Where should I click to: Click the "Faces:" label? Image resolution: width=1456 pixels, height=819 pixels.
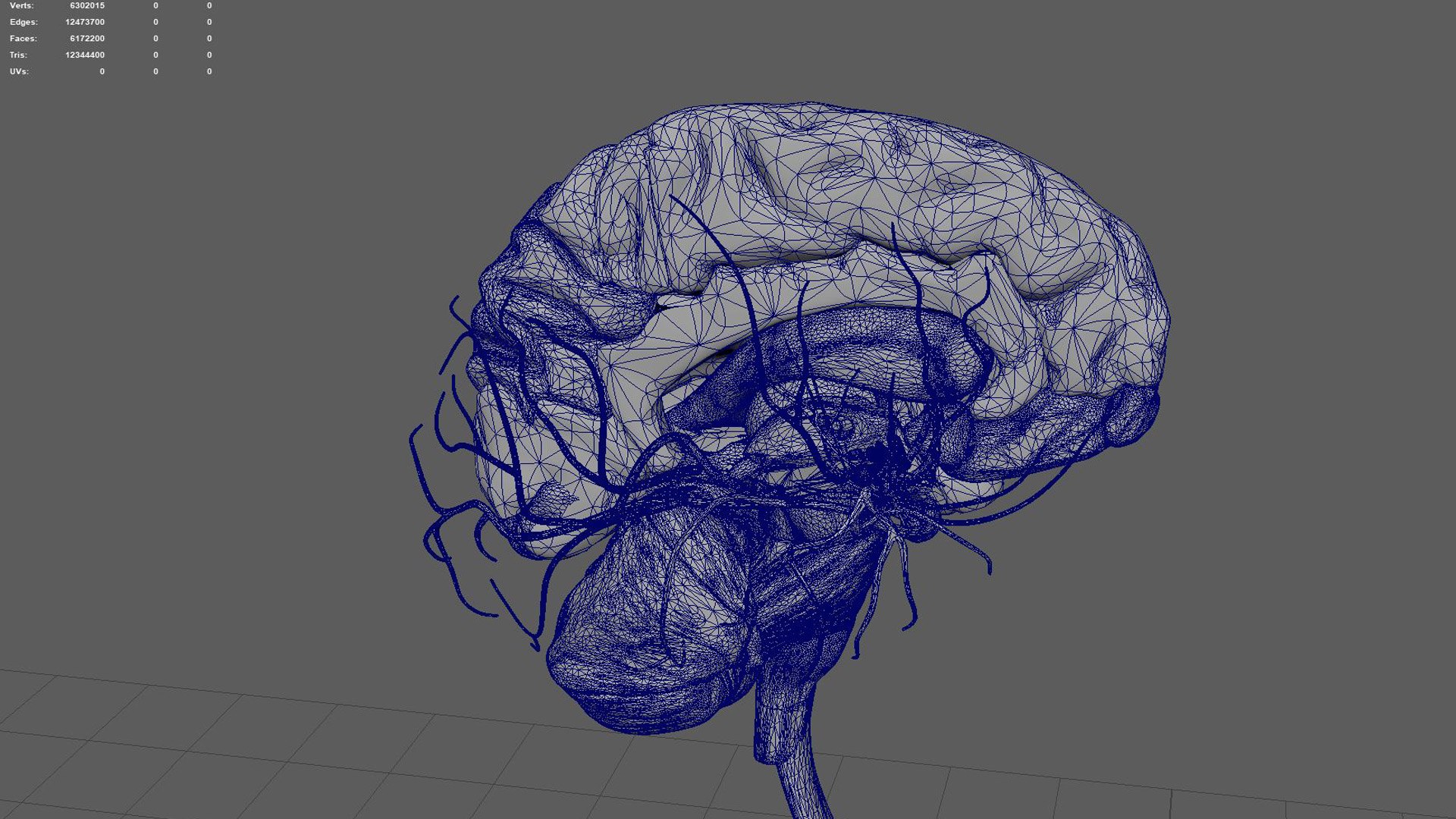pyautogui.click(x=24, y=39)
